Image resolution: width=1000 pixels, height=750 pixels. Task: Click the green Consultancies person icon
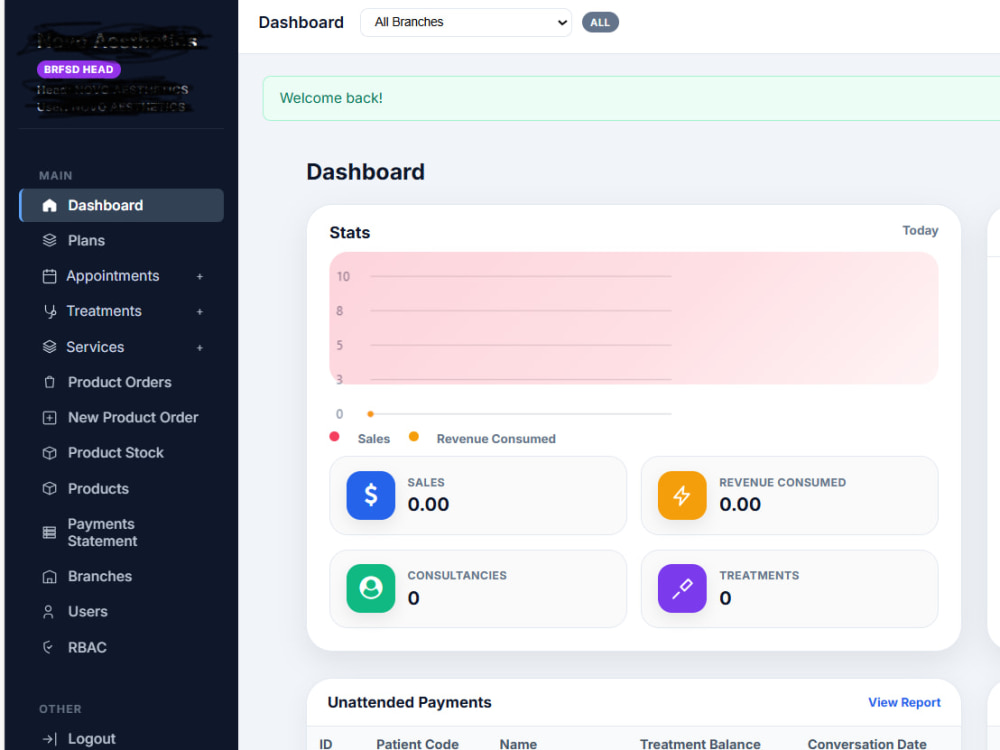tap(371, 588)
